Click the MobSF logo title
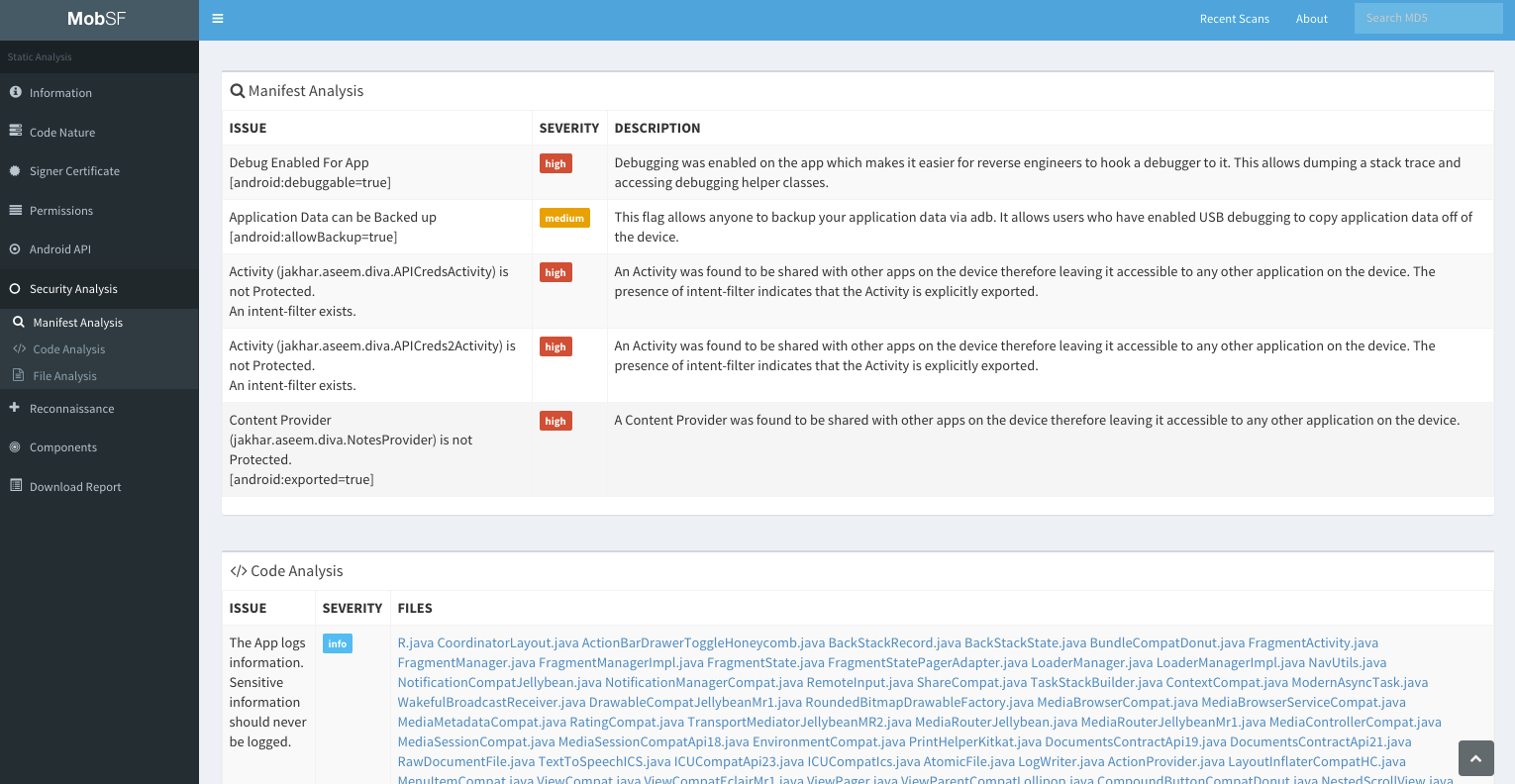Viewport: 1515px width, 784px height. (97, 19)
